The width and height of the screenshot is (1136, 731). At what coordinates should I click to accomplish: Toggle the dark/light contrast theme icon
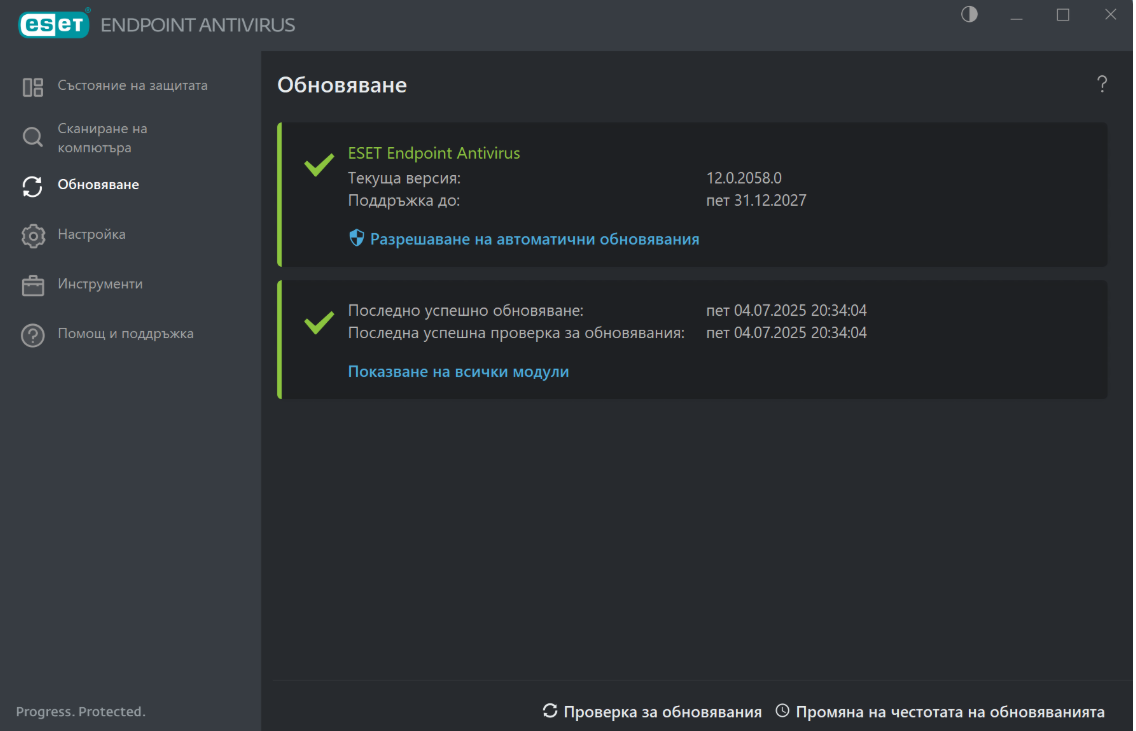pos(969,15)
